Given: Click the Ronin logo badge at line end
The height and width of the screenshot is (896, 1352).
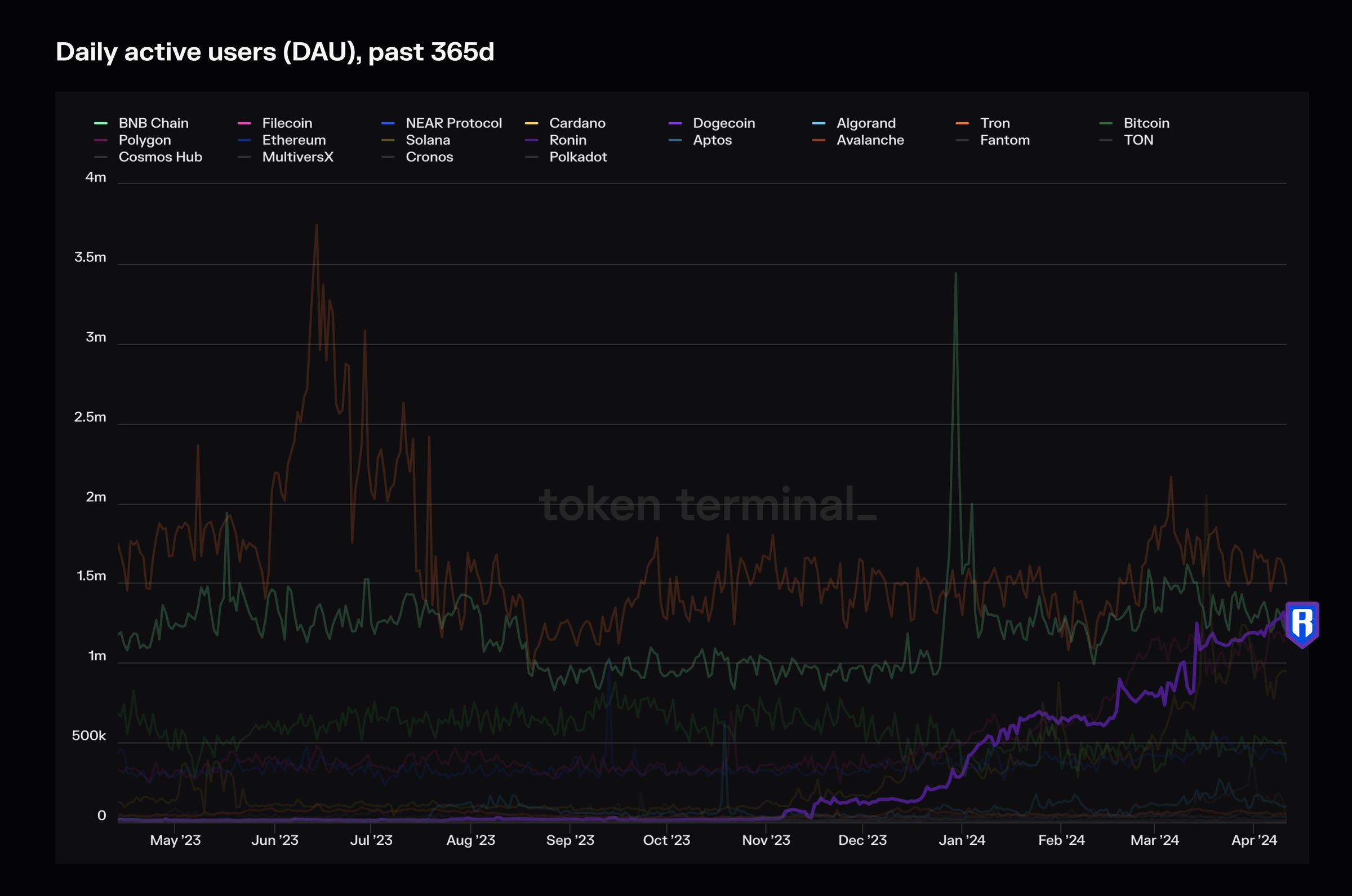Looking at the screenshot, I should 1302,624.
